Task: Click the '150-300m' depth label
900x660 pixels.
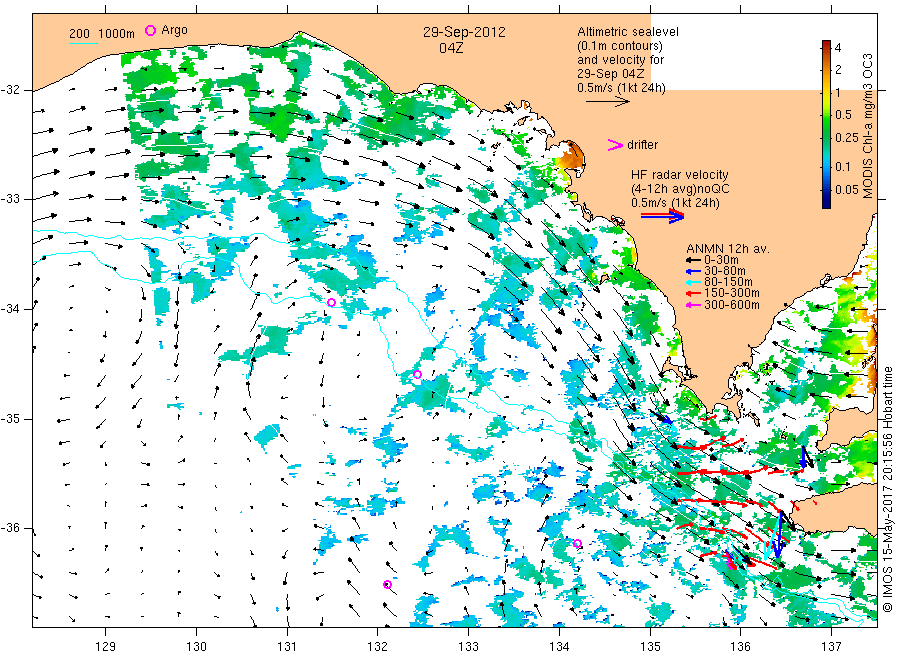Action: (x=732, y=294)
